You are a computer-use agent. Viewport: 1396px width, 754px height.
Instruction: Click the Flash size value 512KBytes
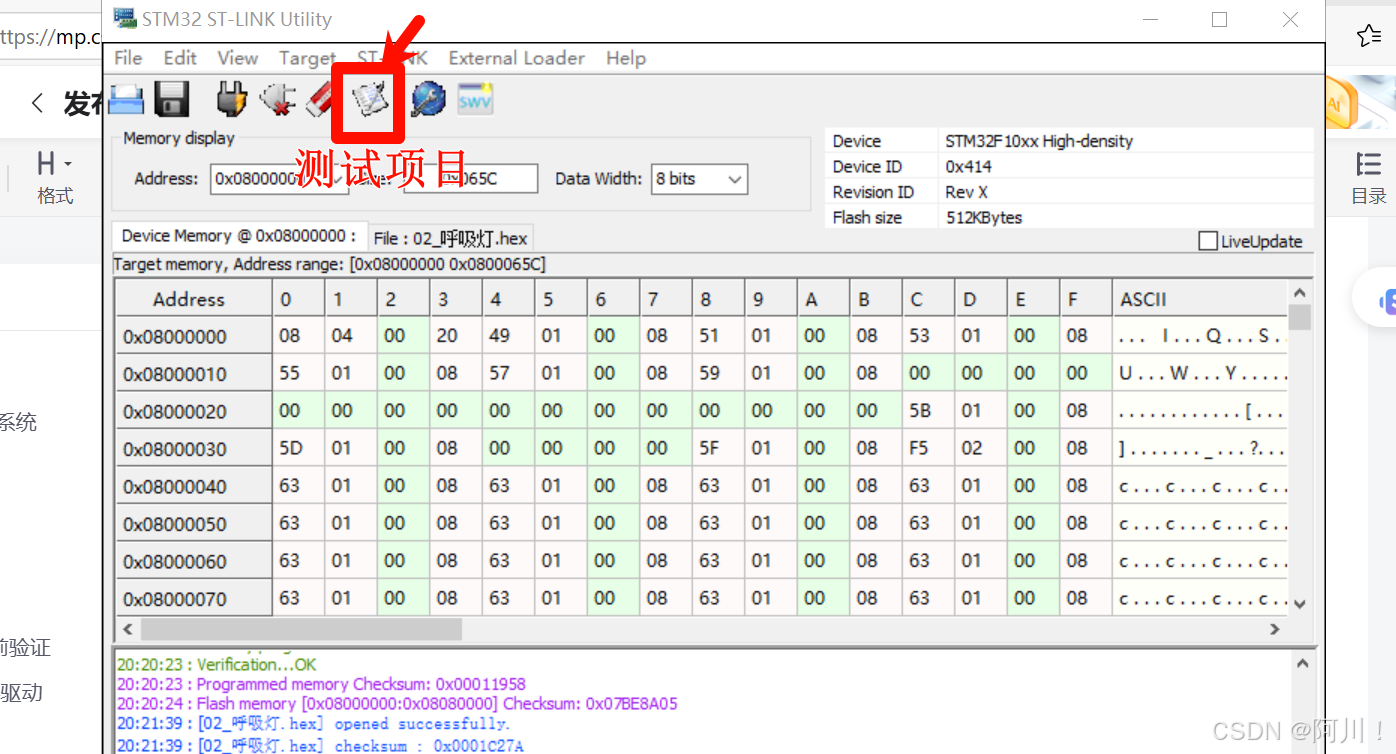[984, 218]
